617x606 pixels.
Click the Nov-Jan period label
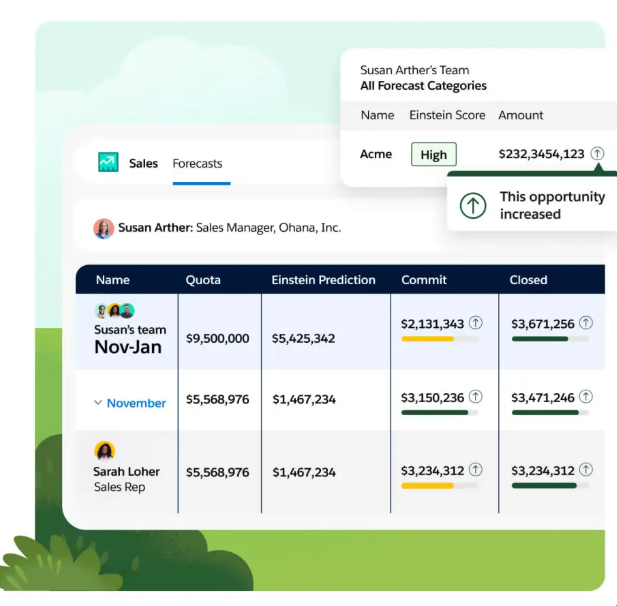(x=128, y=347)
